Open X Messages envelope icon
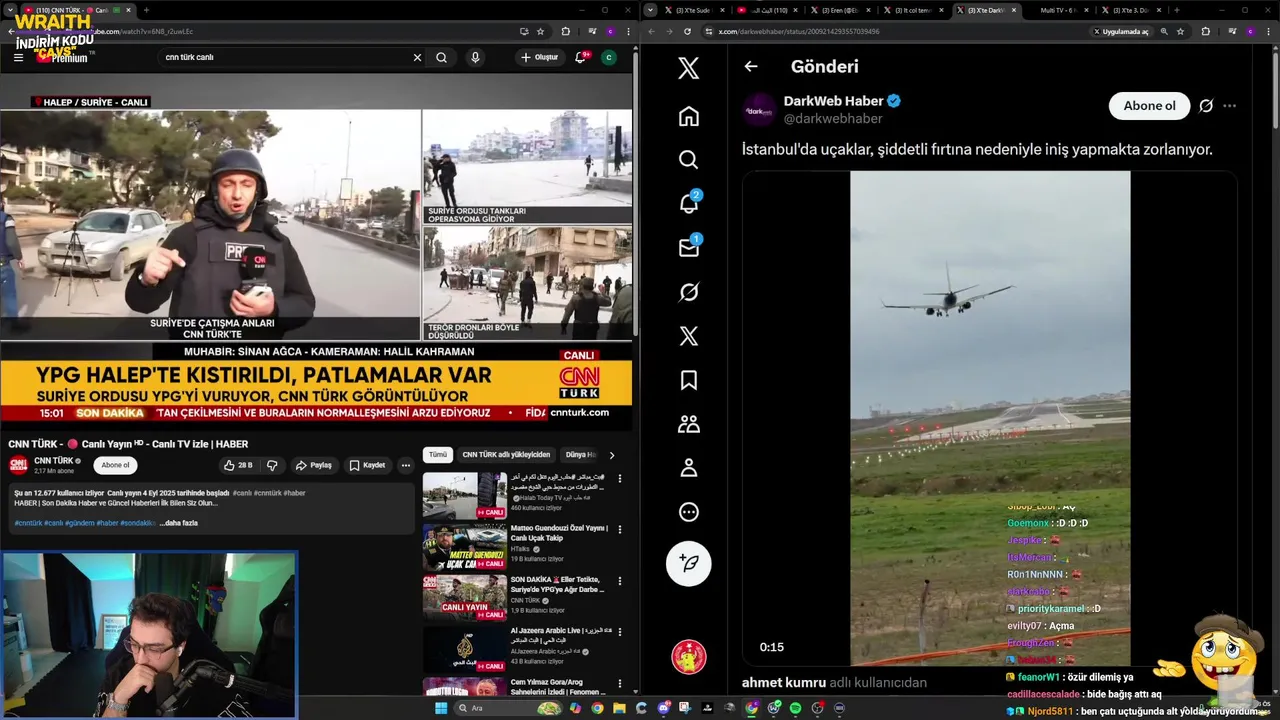1280x720 pixels. pyautogui.click(x=689, y=247)
